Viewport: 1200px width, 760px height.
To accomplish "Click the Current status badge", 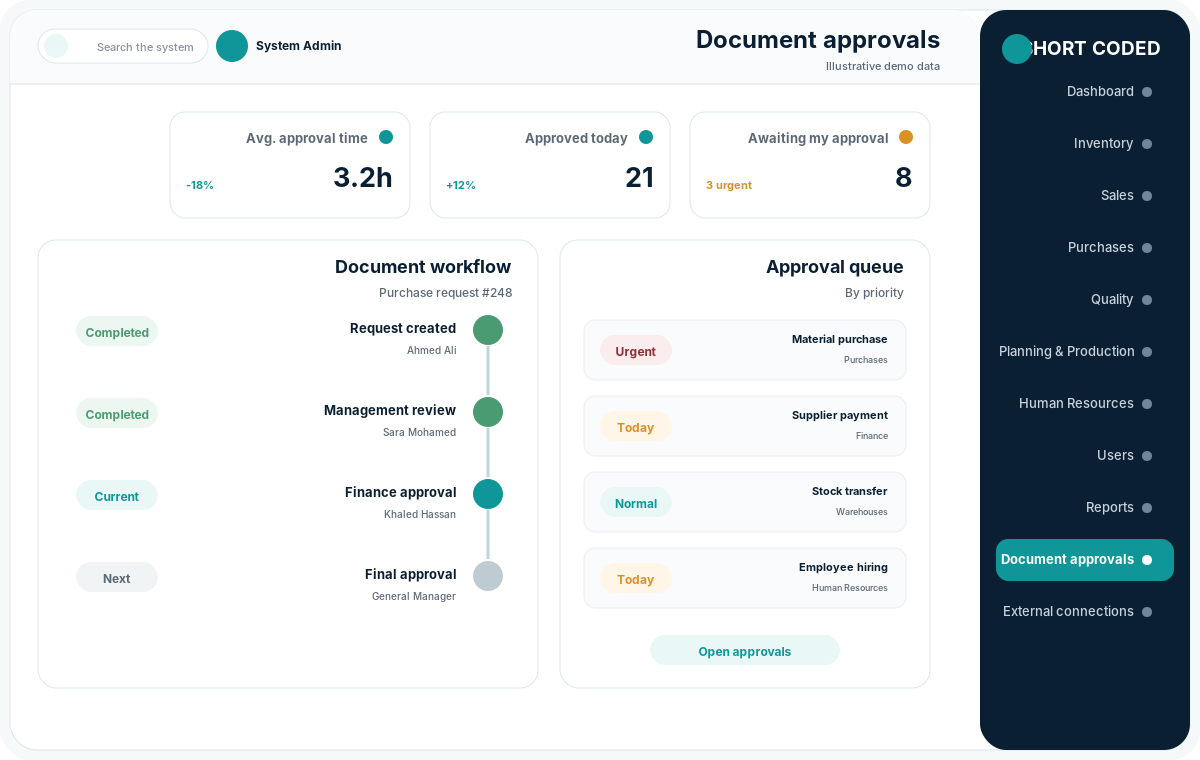I will pyautogui.click(x=117, y=496).
